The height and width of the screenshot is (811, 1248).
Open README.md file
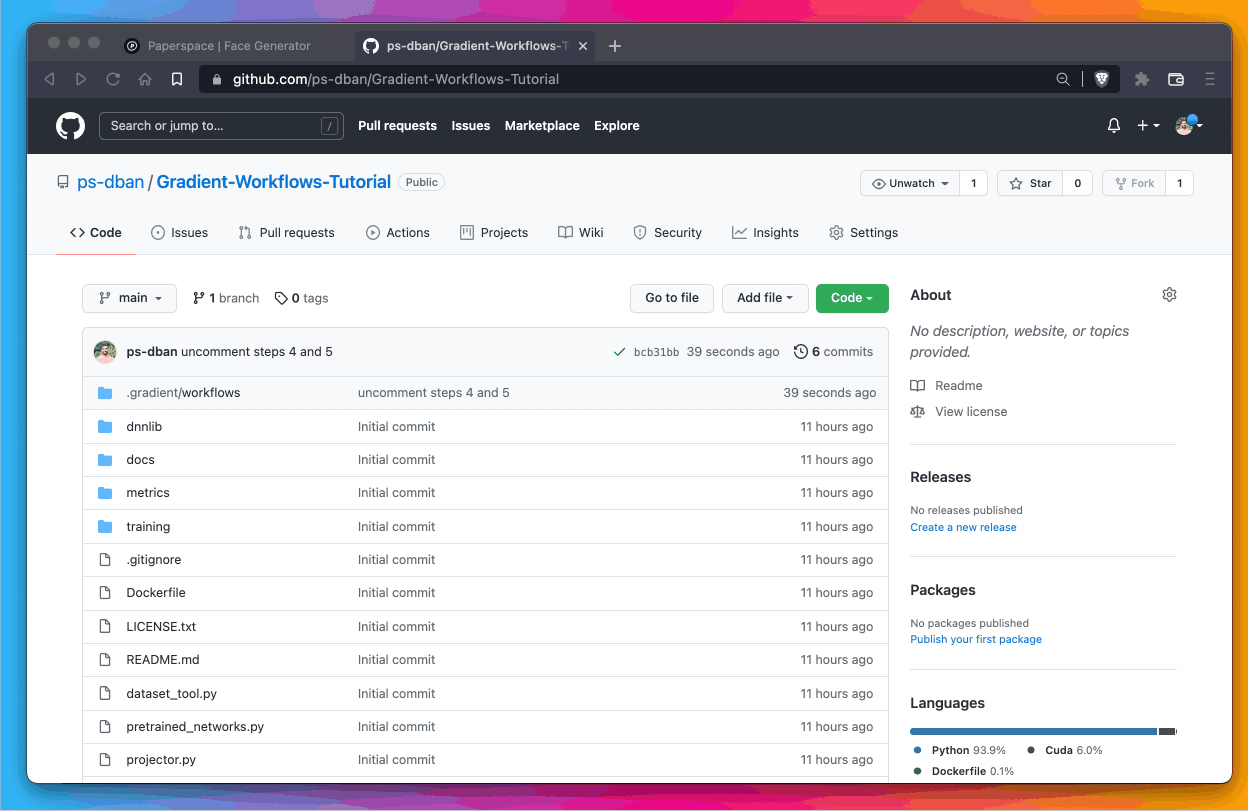pos(163,660)
